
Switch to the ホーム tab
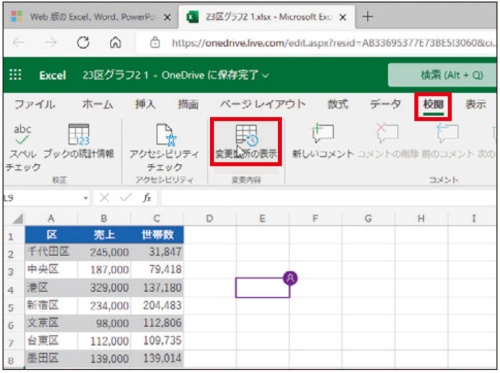pos(97,104)
